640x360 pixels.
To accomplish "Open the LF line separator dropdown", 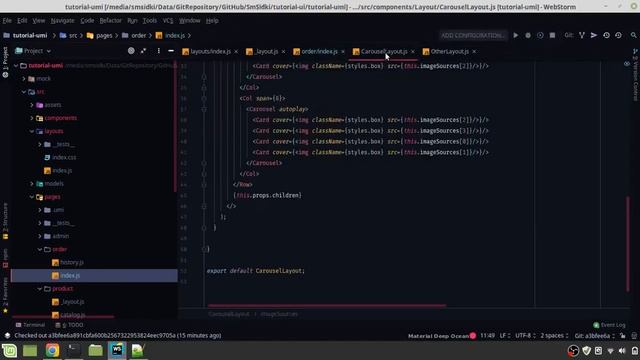I will (504, 336).
